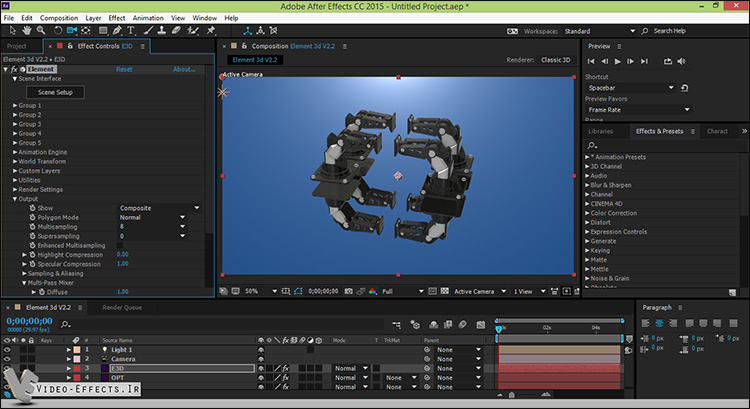Toggle Supersampling stopwatch
This screenshot has width=750, height=409.
[x=33, y=236]
